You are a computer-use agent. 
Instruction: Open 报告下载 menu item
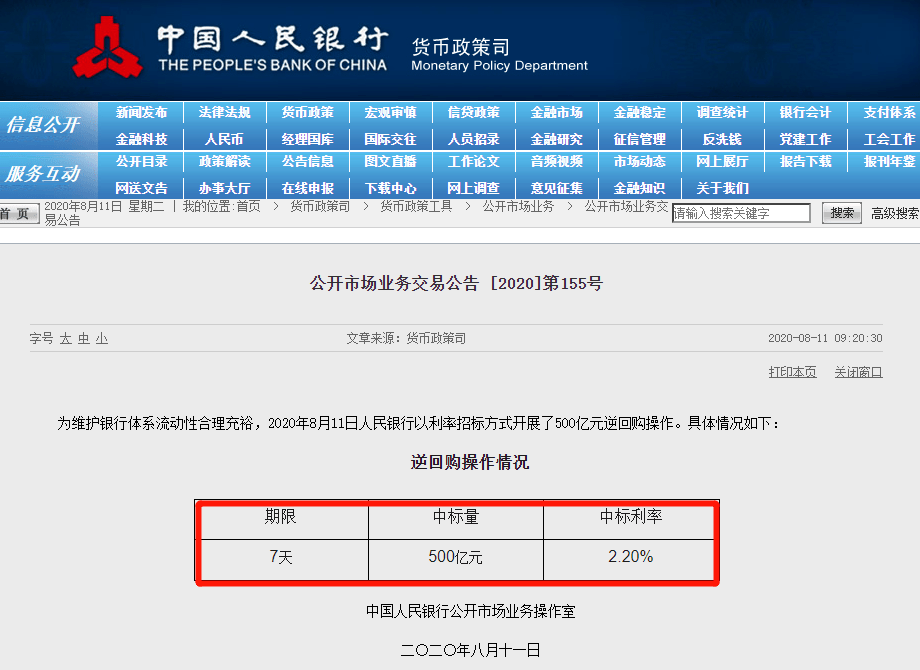pos(805,161)
